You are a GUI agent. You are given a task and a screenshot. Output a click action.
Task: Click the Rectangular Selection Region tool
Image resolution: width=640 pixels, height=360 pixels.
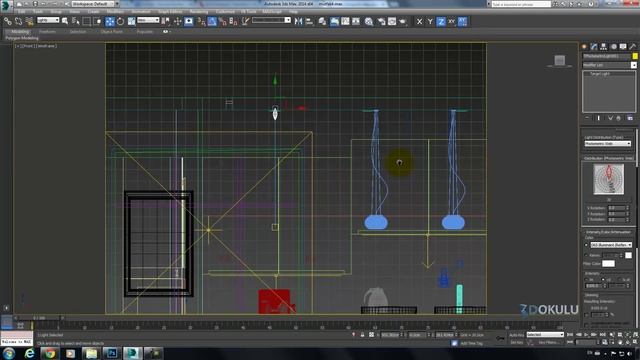coord(87,21)
